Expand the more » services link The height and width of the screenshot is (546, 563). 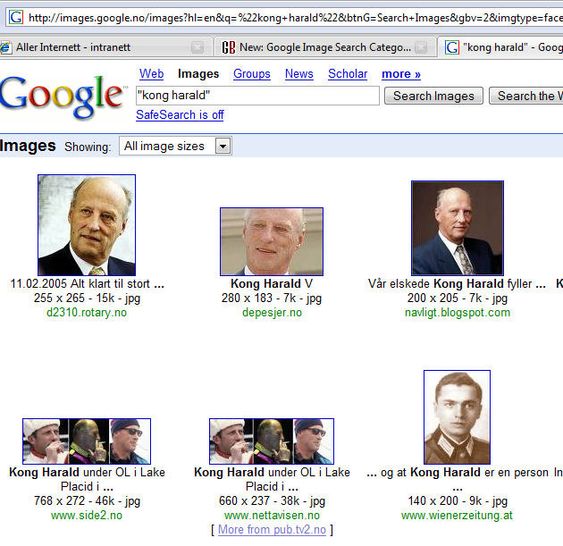pyautogui.click(x=401, y=74)
